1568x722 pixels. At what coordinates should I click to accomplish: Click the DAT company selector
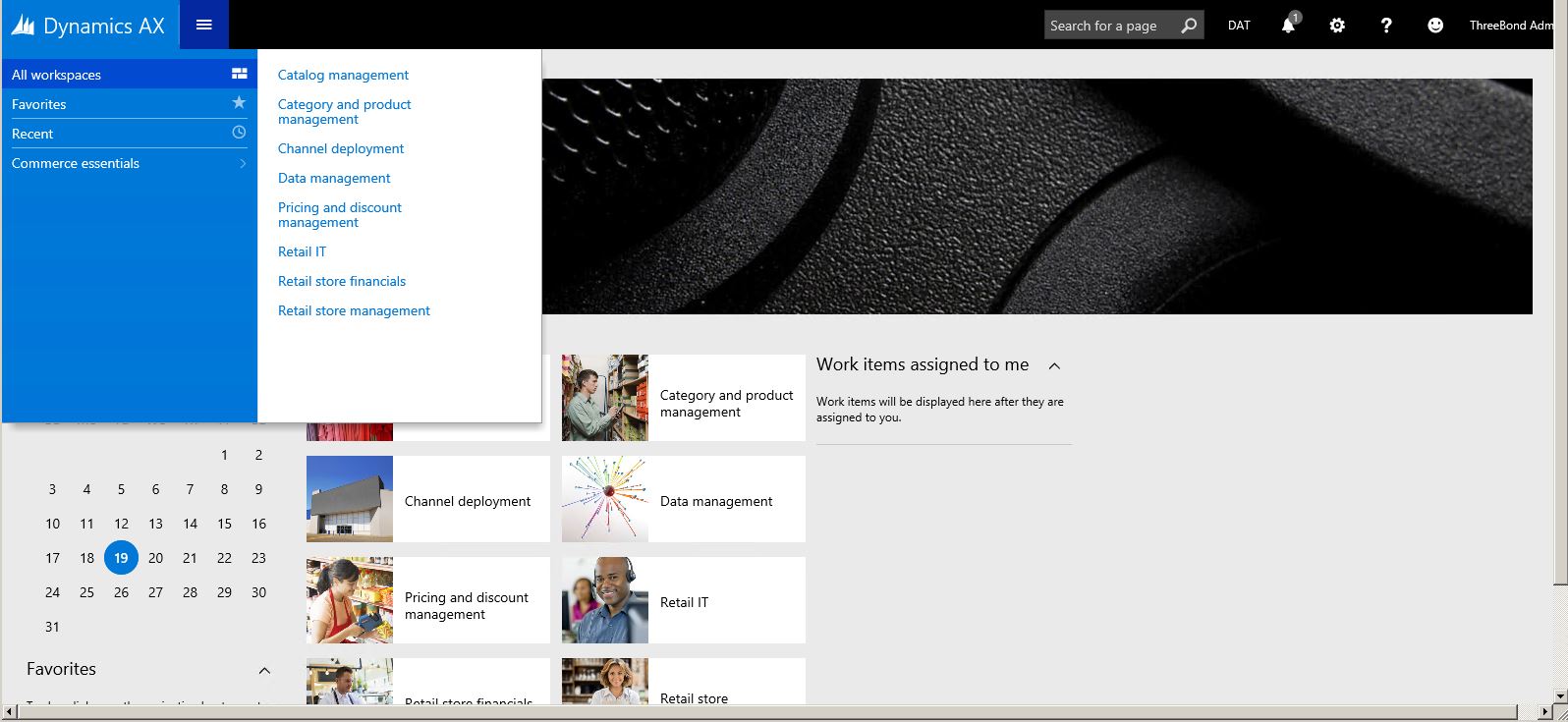(x=1239, y=26)
